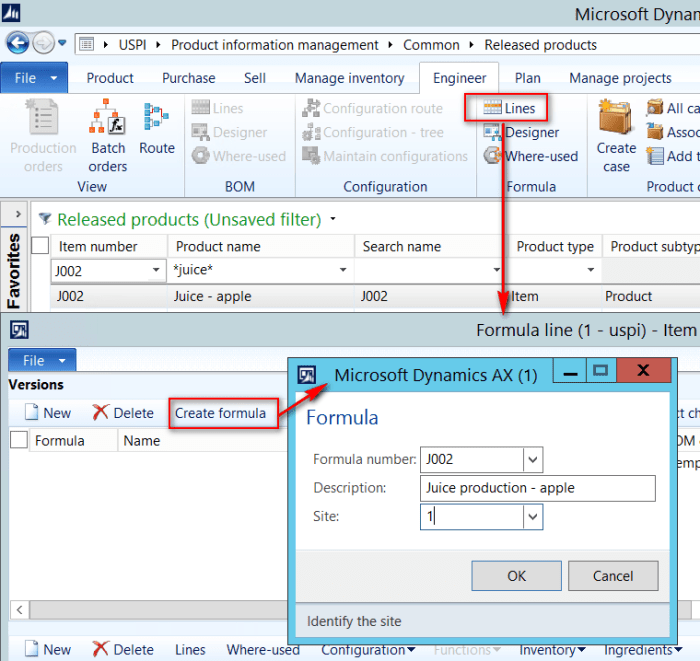This screenshot has height=661, width=700.
Task: Click the BOM Lines item
Action: pyautogui.click(x=217, y=108)
